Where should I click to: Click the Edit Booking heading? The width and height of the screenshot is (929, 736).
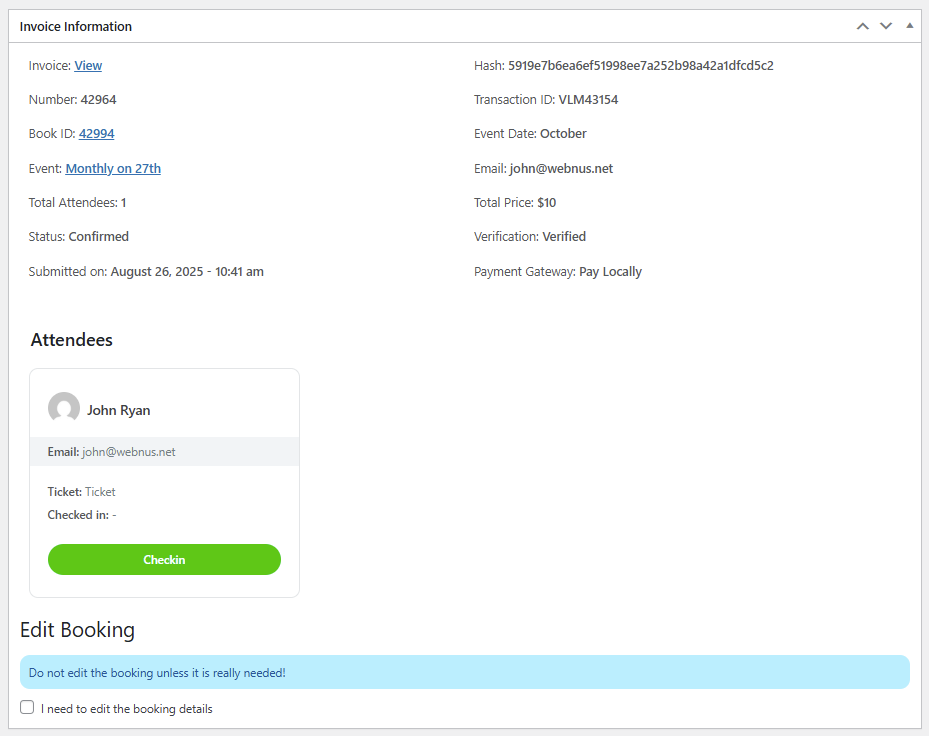[x=77, y=630]
